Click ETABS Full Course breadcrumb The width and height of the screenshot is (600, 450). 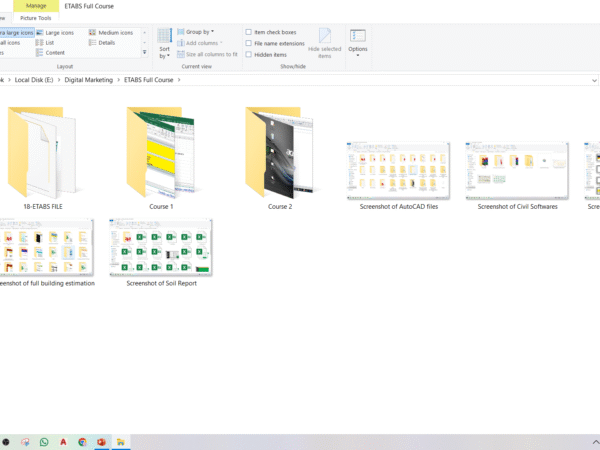coord(148,80)
